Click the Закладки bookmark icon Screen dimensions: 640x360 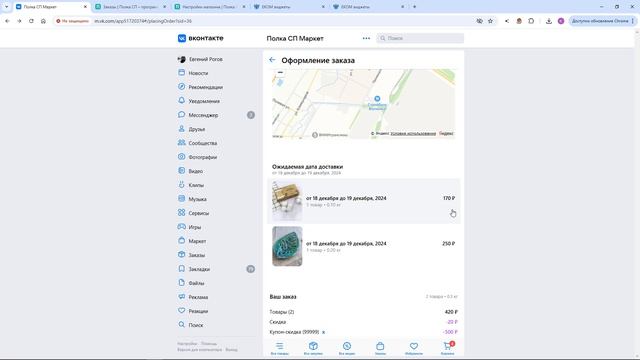(182, 269)
